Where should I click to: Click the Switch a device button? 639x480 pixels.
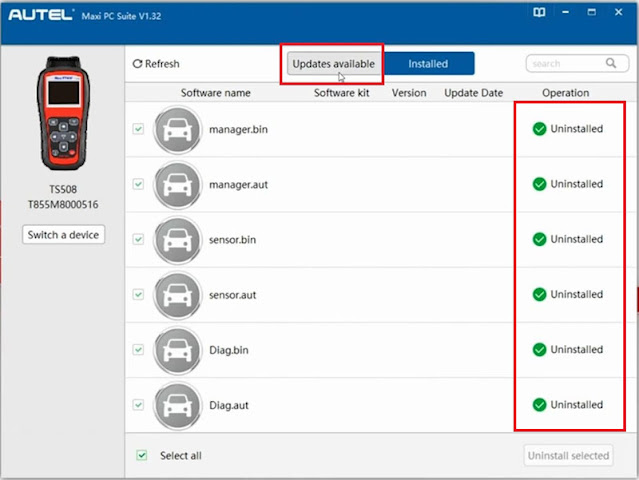point(64,235)
